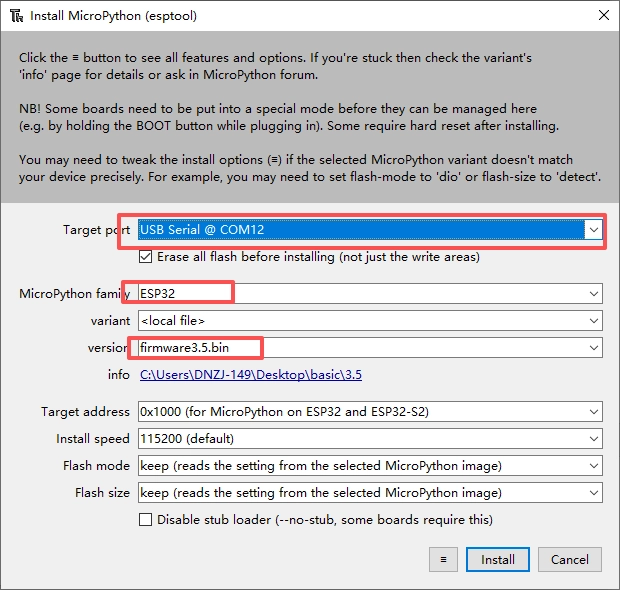Click the Install button
Screen dimensions: 620x590
[x=498, y=560]
